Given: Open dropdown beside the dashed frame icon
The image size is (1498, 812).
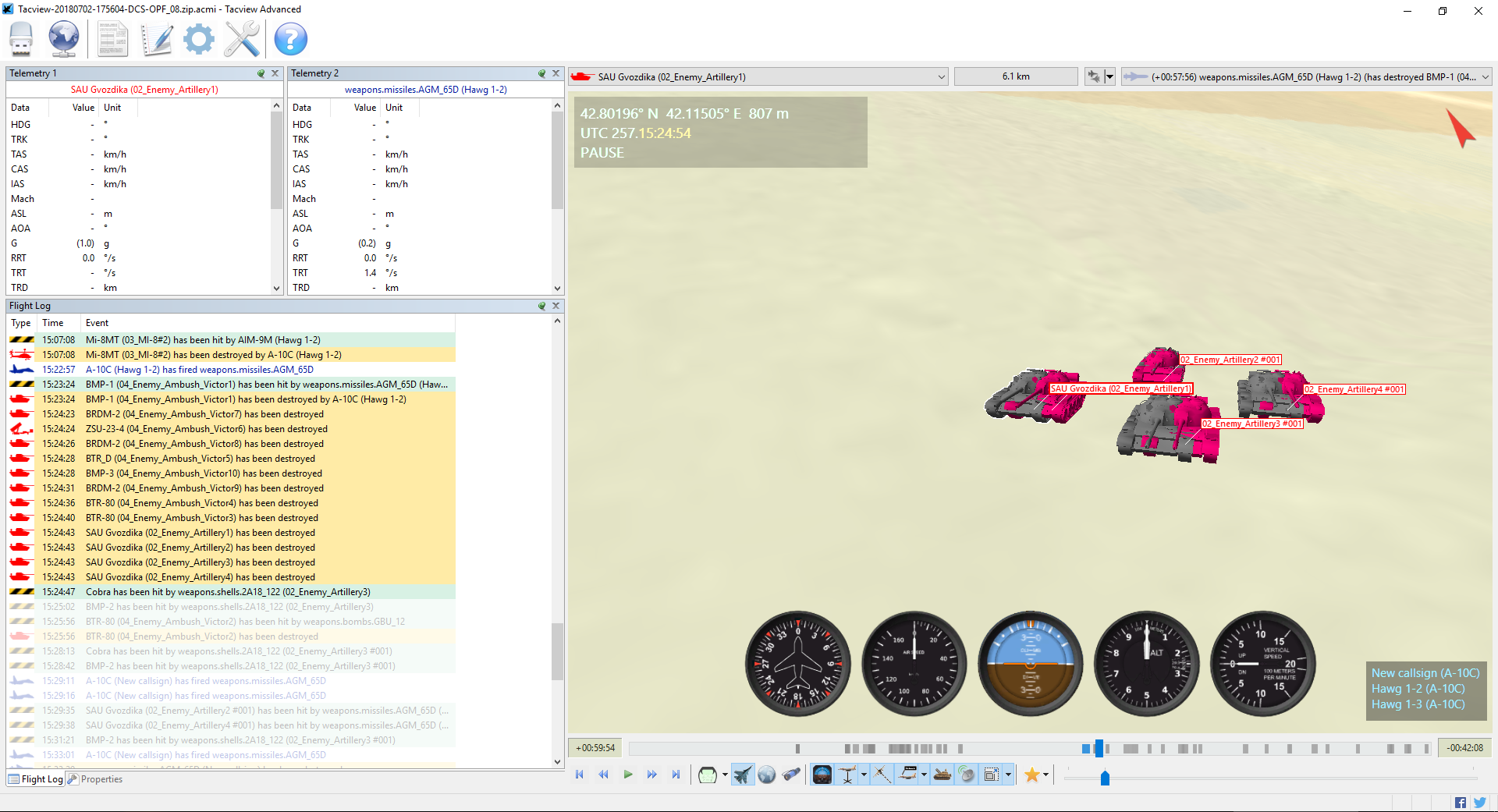Looking at the screenshot, I should tap(1008, 775).
